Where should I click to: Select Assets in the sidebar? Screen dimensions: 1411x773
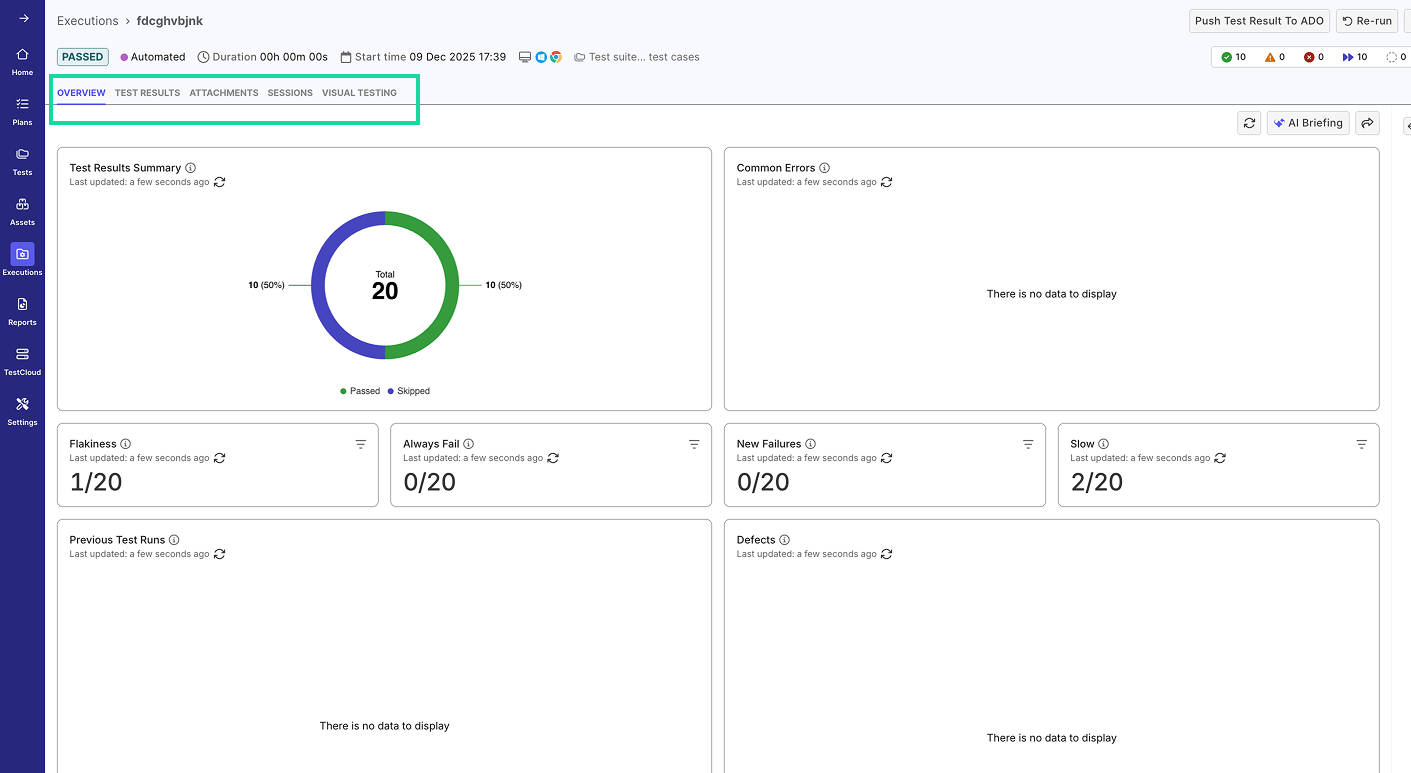pyautogui.click(x=22, y=210)
